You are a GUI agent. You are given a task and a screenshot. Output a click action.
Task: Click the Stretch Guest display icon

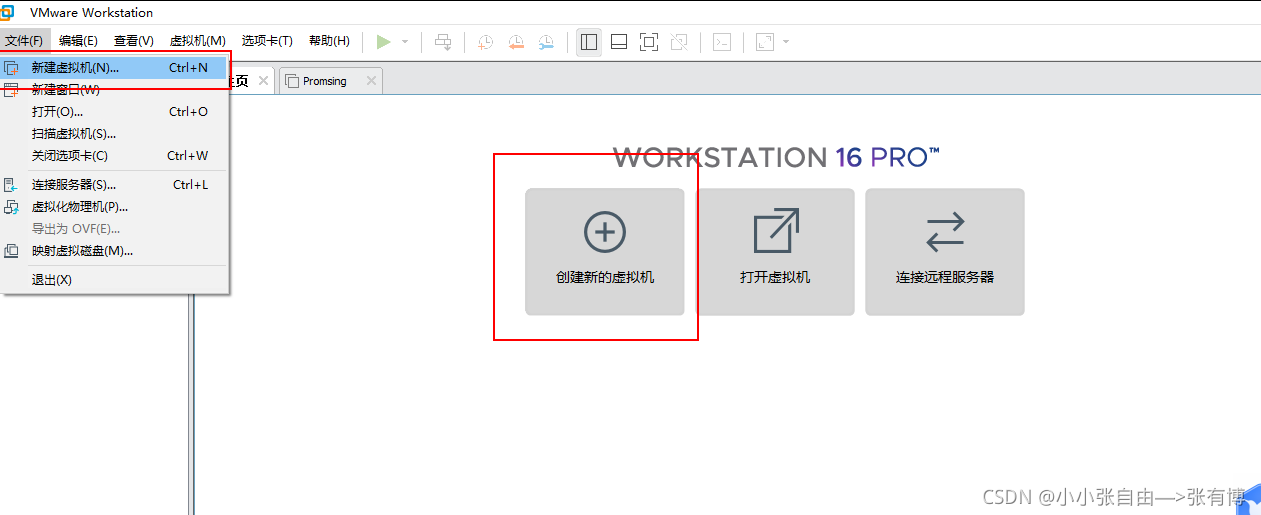tap(765, 42)
